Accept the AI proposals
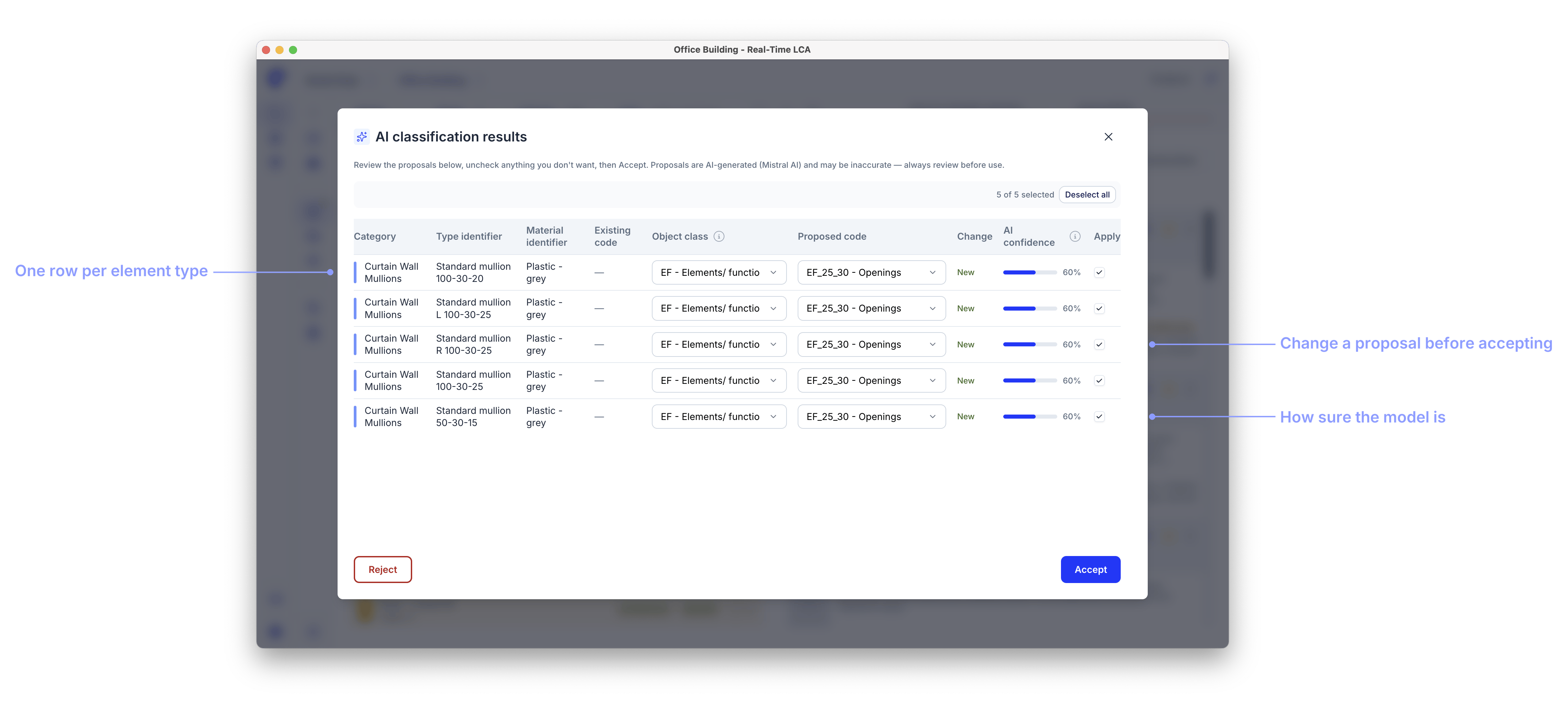This screenshot has width=1568, height=713. [x=1090, y=569]
